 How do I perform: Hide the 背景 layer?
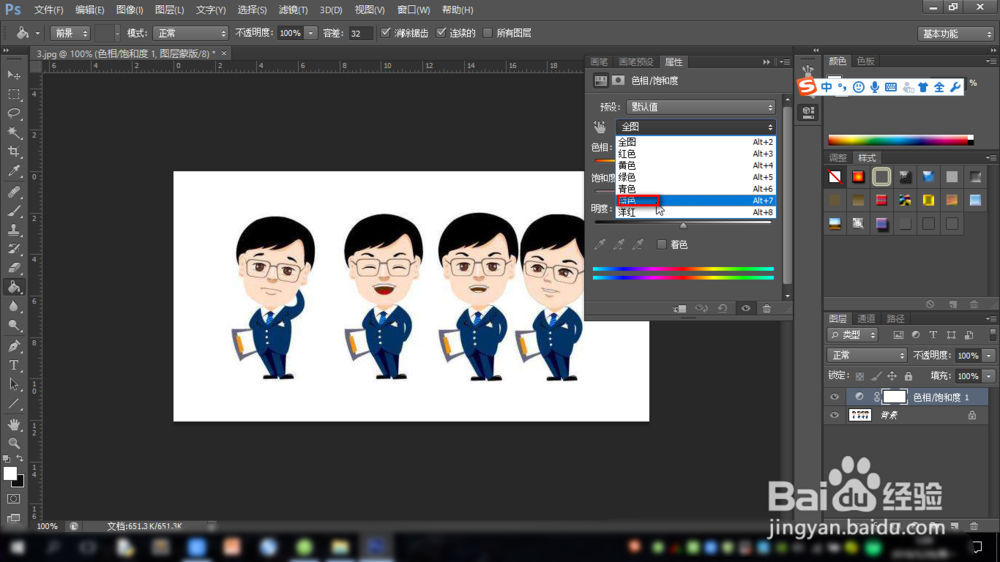(834, 415)
